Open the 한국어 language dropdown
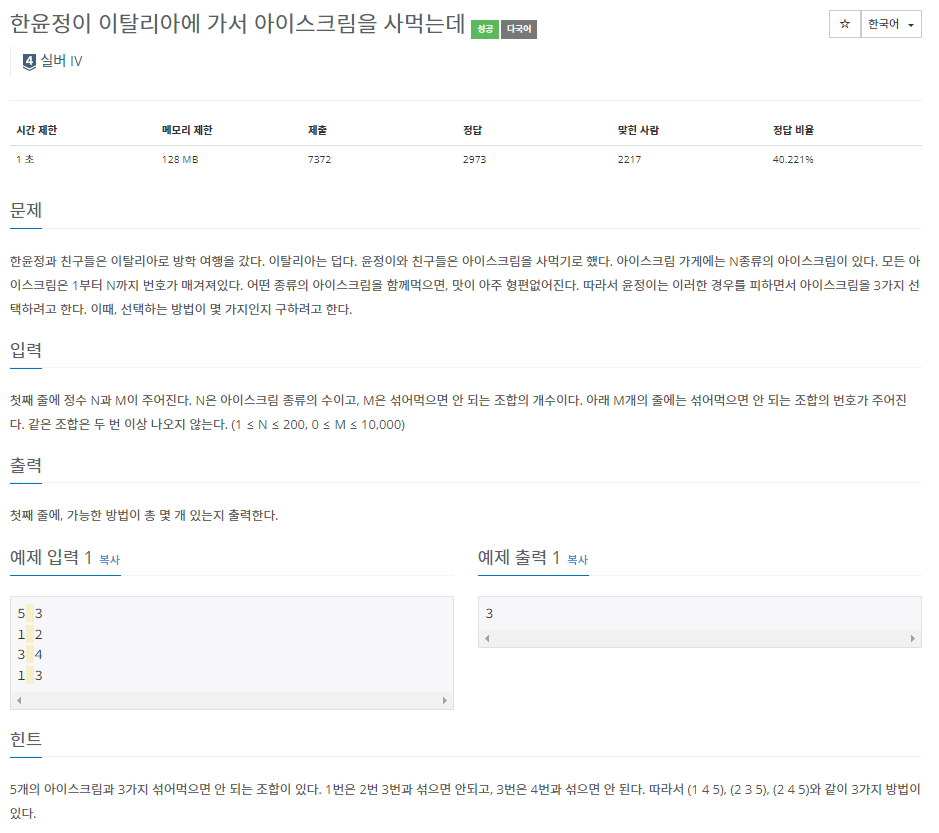This screenshot has width=939, height=833. coord(890,24)
